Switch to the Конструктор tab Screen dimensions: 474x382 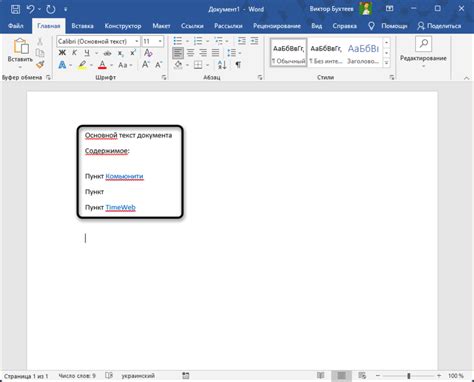coord(123,26)
